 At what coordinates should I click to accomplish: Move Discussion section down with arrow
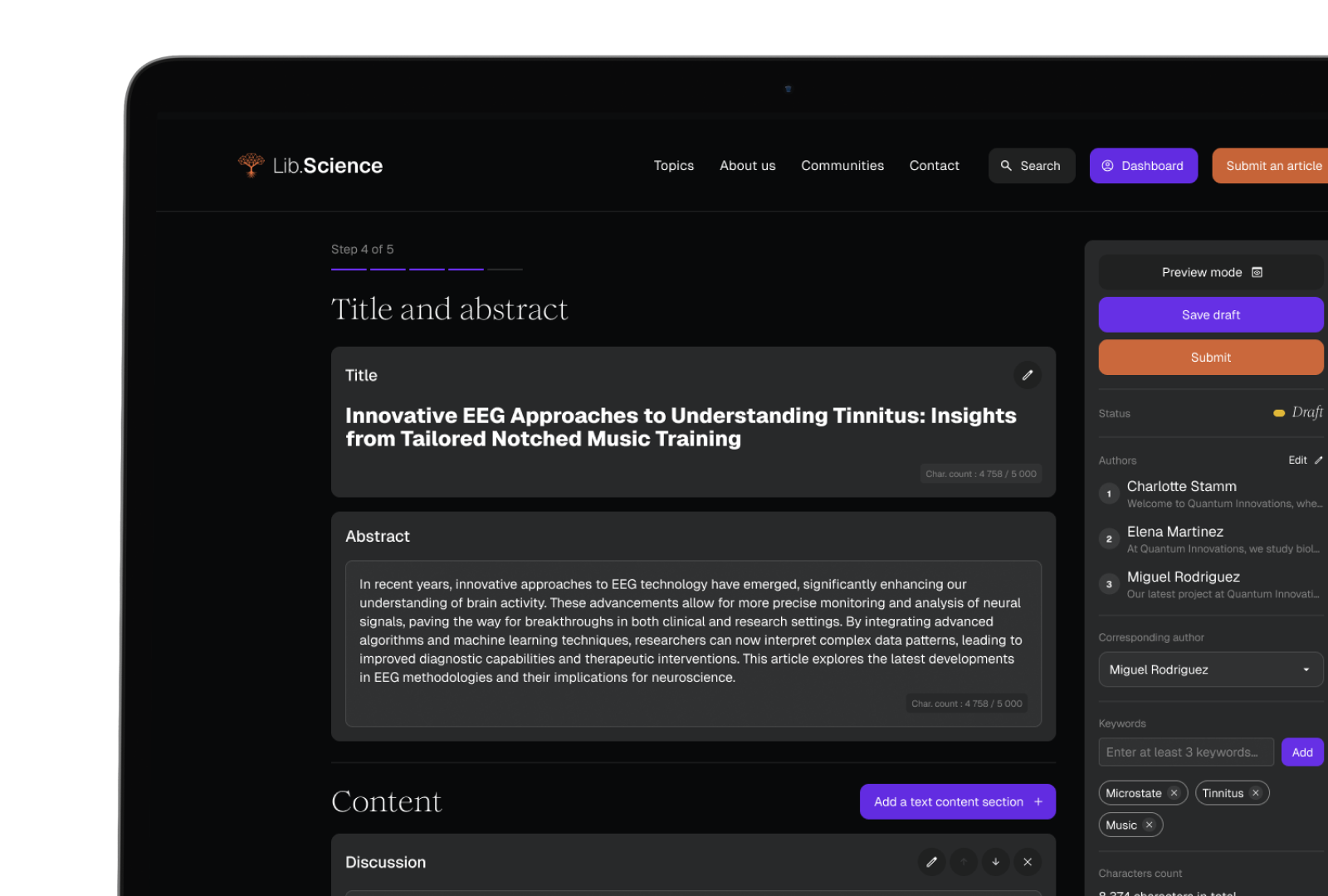995,862
